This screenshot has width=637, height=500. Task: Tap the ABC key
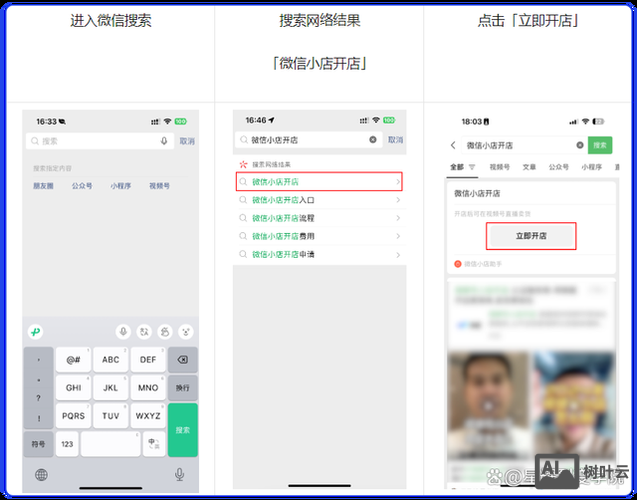click(110, 359)
